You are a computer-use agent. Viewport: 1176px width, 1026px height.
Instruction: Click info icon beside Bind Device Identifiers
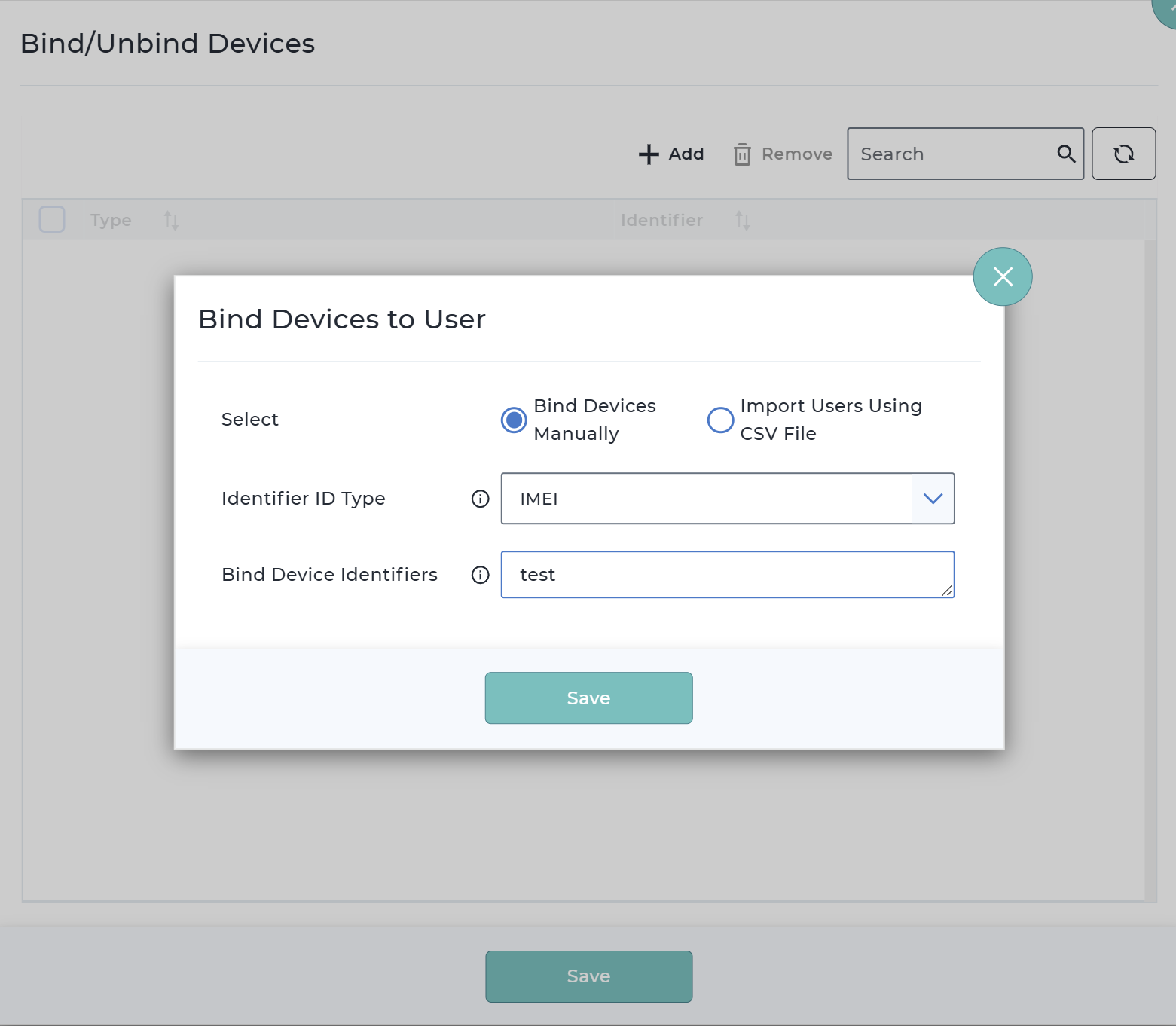coord(480,575)
